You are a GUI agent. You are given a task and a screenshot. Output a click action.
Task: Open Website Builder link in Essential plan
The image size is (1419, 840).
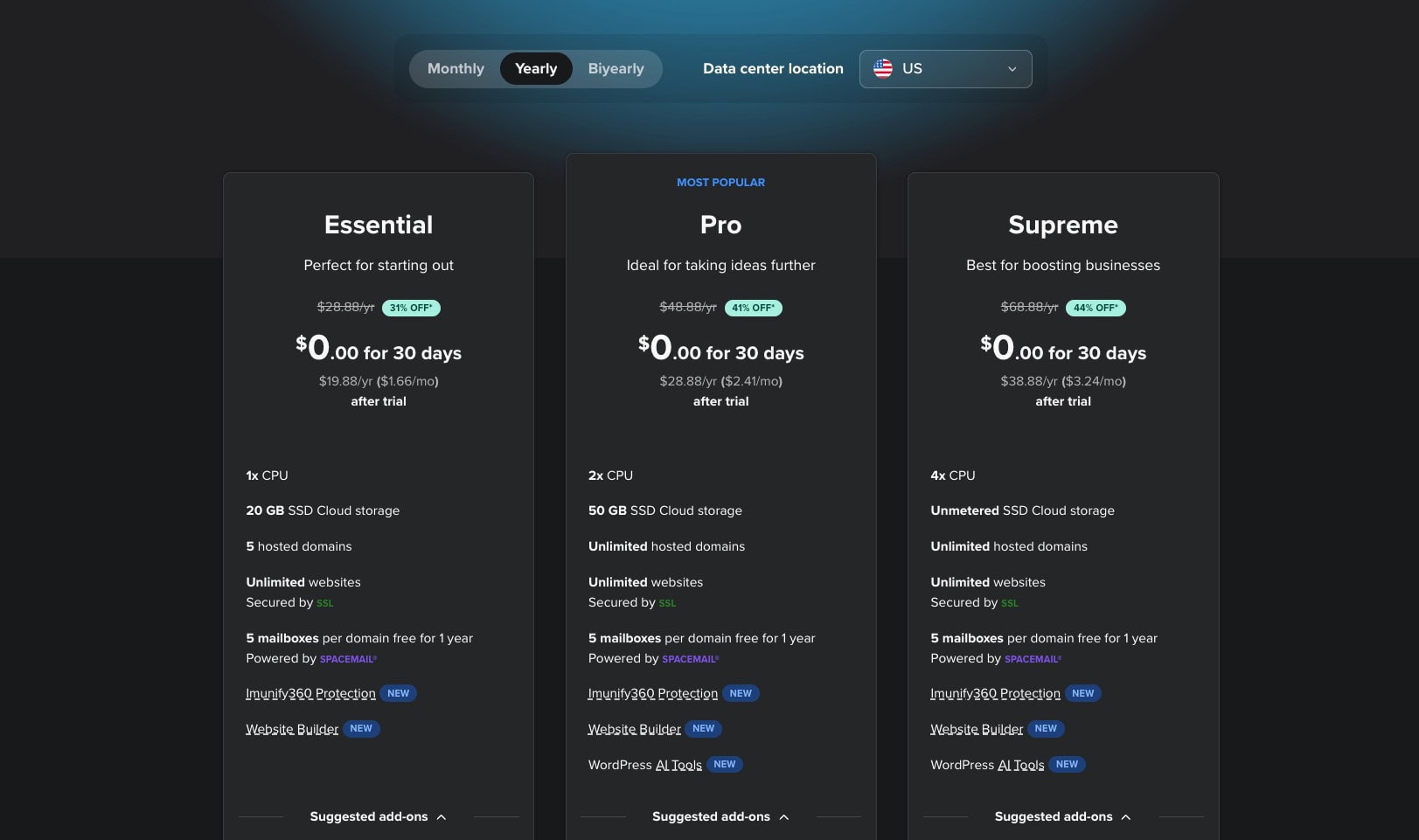[x=292, y=729]
